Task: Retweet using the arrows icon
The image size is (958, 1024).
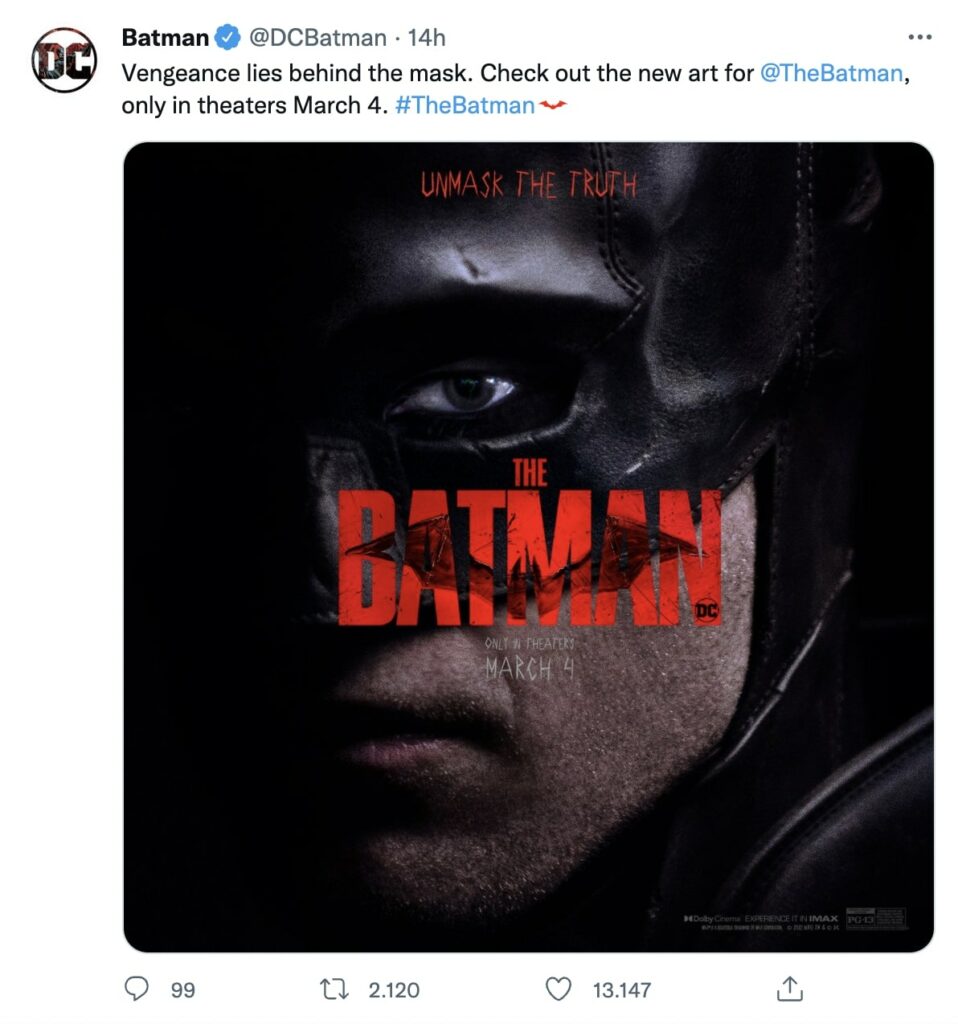Action: pos(334,989)
